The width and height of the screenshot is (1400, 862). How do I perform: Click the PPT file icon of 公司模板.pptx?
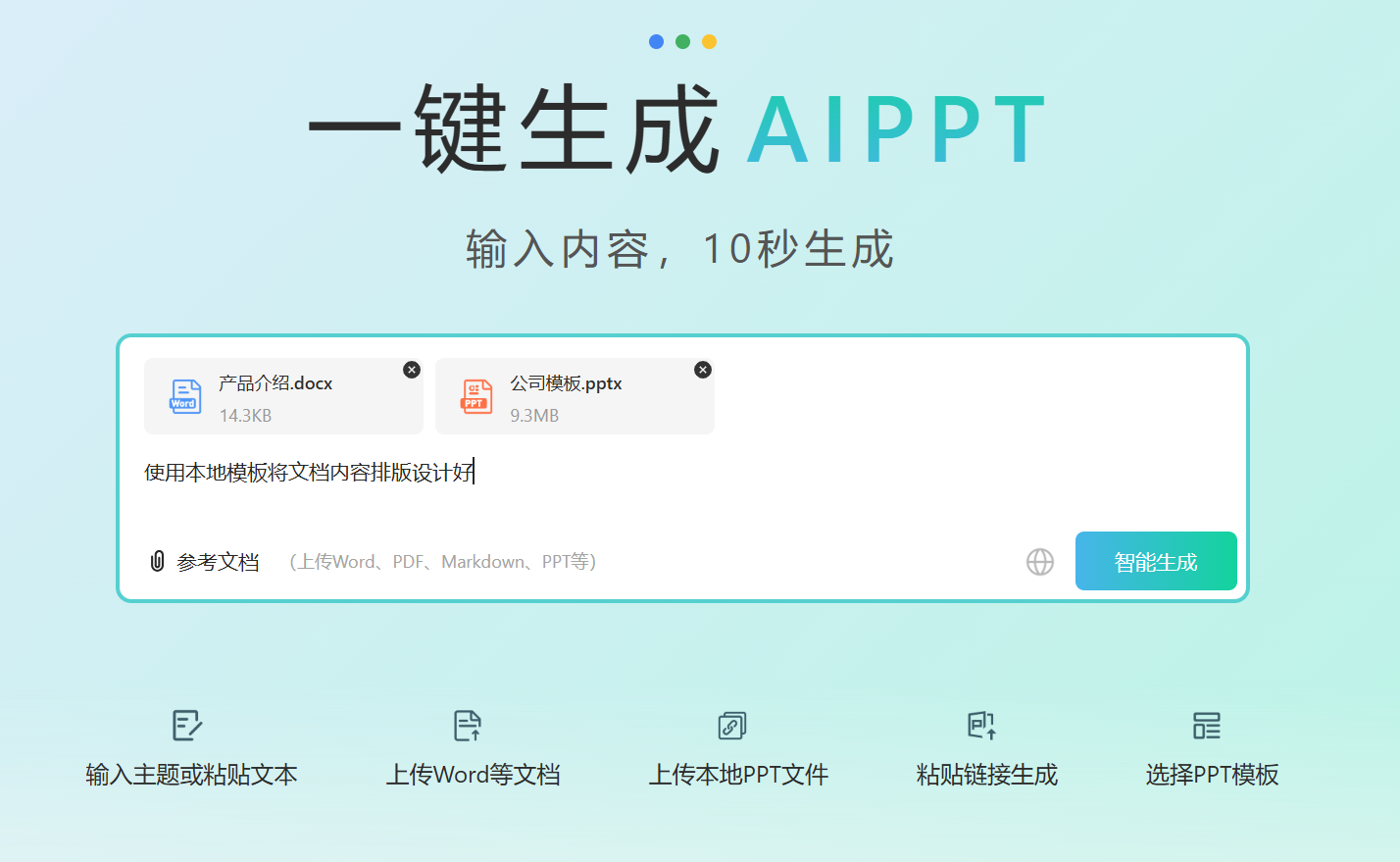pos(476,396)
